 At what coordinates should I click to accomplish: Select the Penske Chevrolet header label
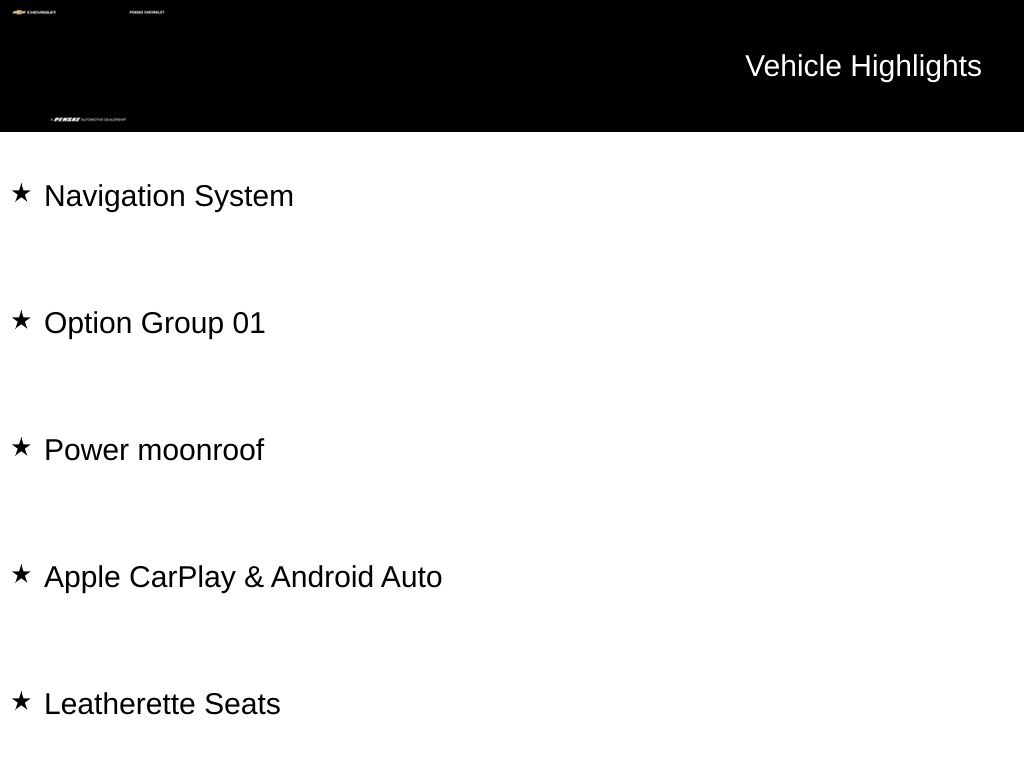point(147,12)
